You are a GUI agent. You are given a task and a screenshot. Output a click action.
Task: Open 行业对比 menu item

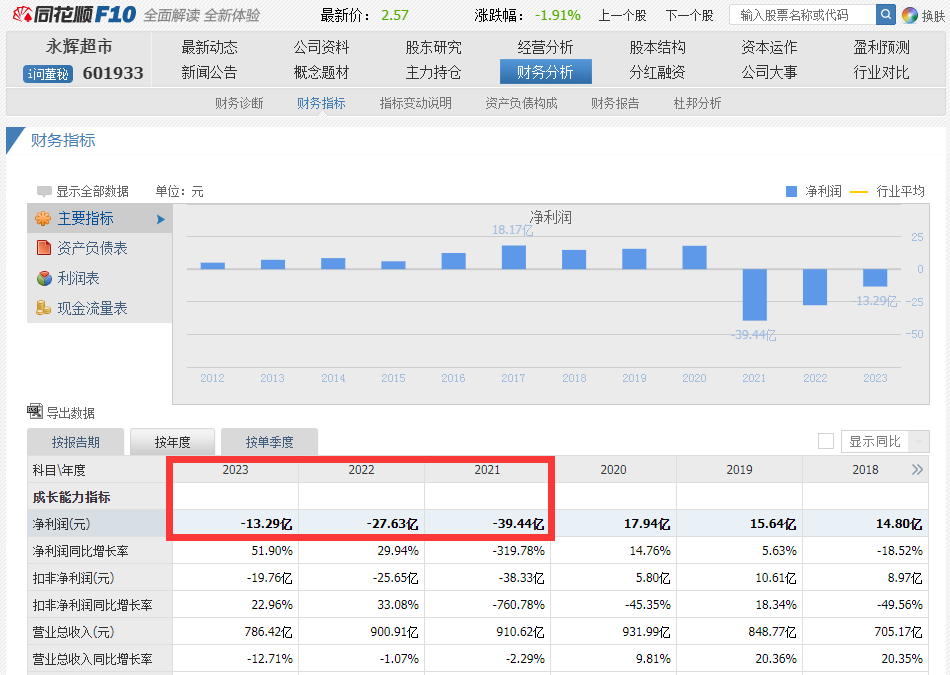point(882,73)
